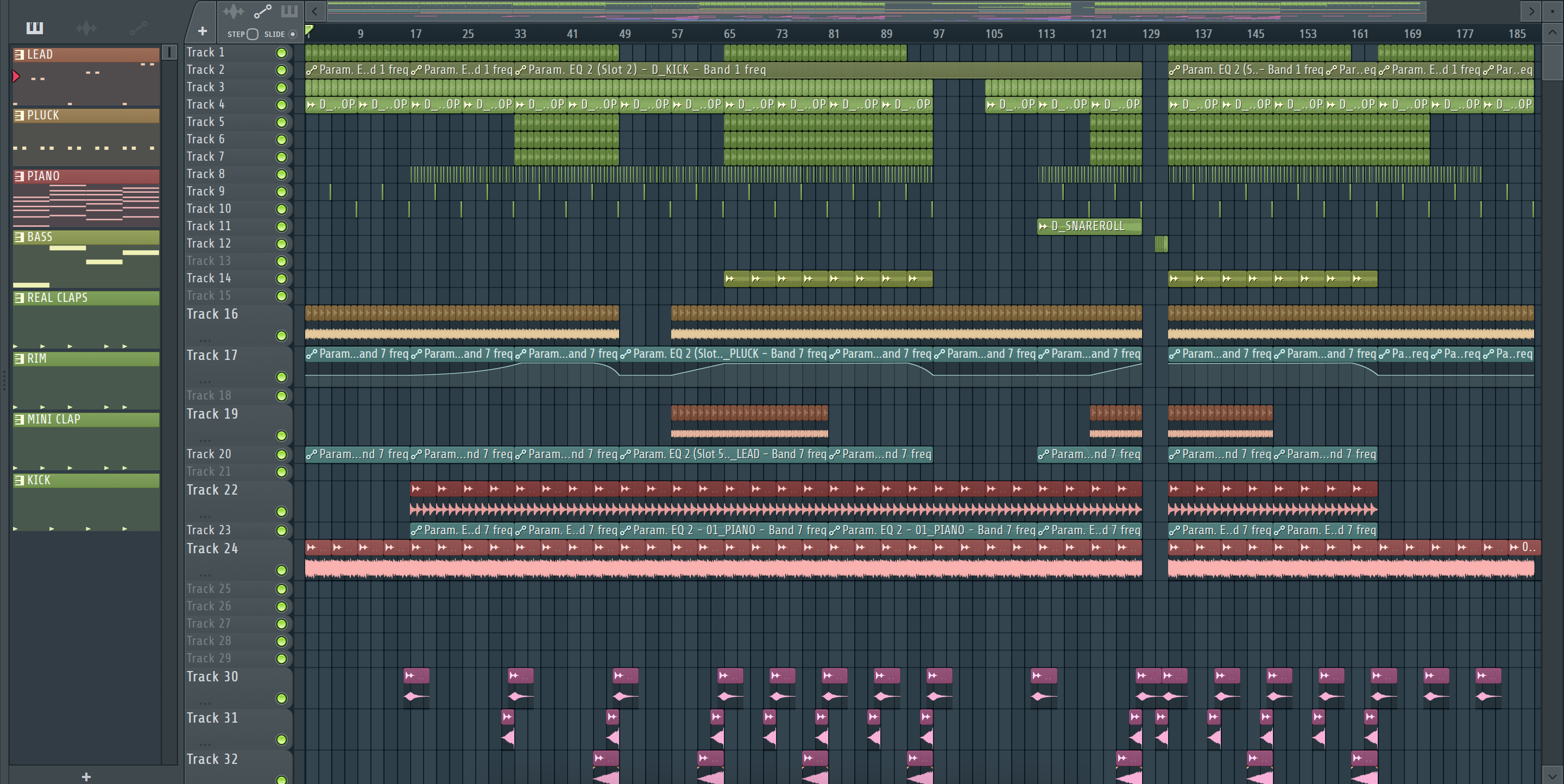Image resolution: width=1564 pixels, height=784 pixels.
Task: Select the small pattern clip on Track 12
Action: (x=1161, y=244)
